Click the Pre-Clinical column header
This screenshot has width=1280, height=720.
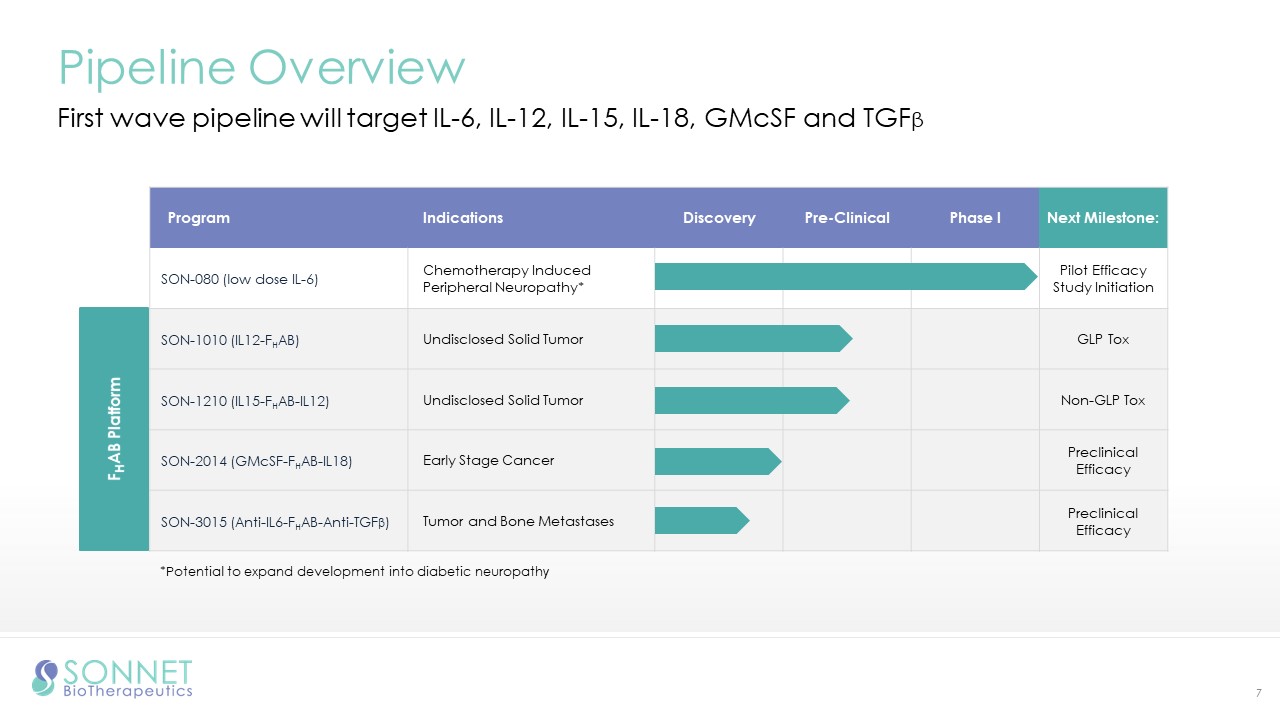click(x=846, y=218)
